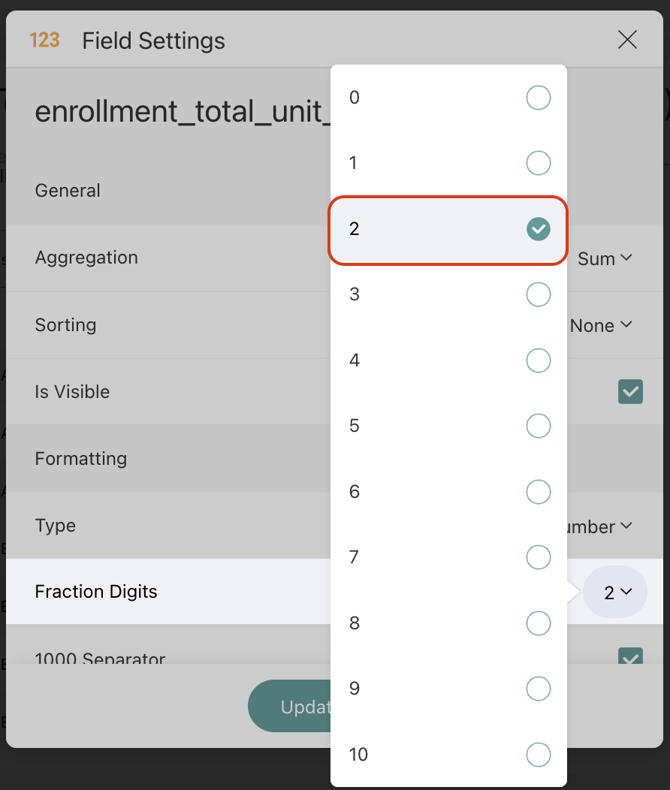The image size is (670, 790).
Task: Toggle the 1000 Separator checkbox
Action: point(630,657)
